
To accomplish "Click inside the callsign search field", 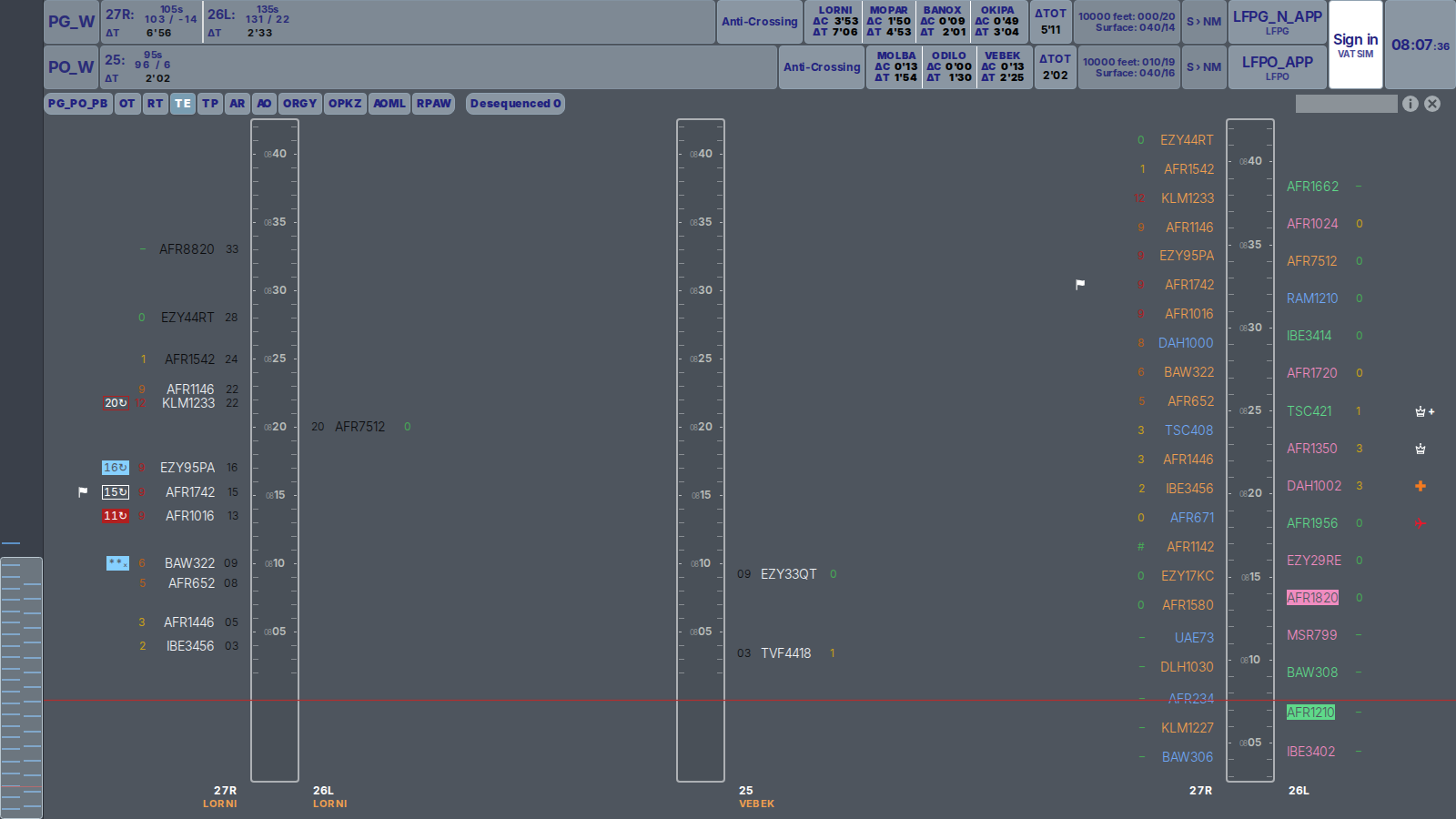I will pyautogui.click(x=1347, y=104).
